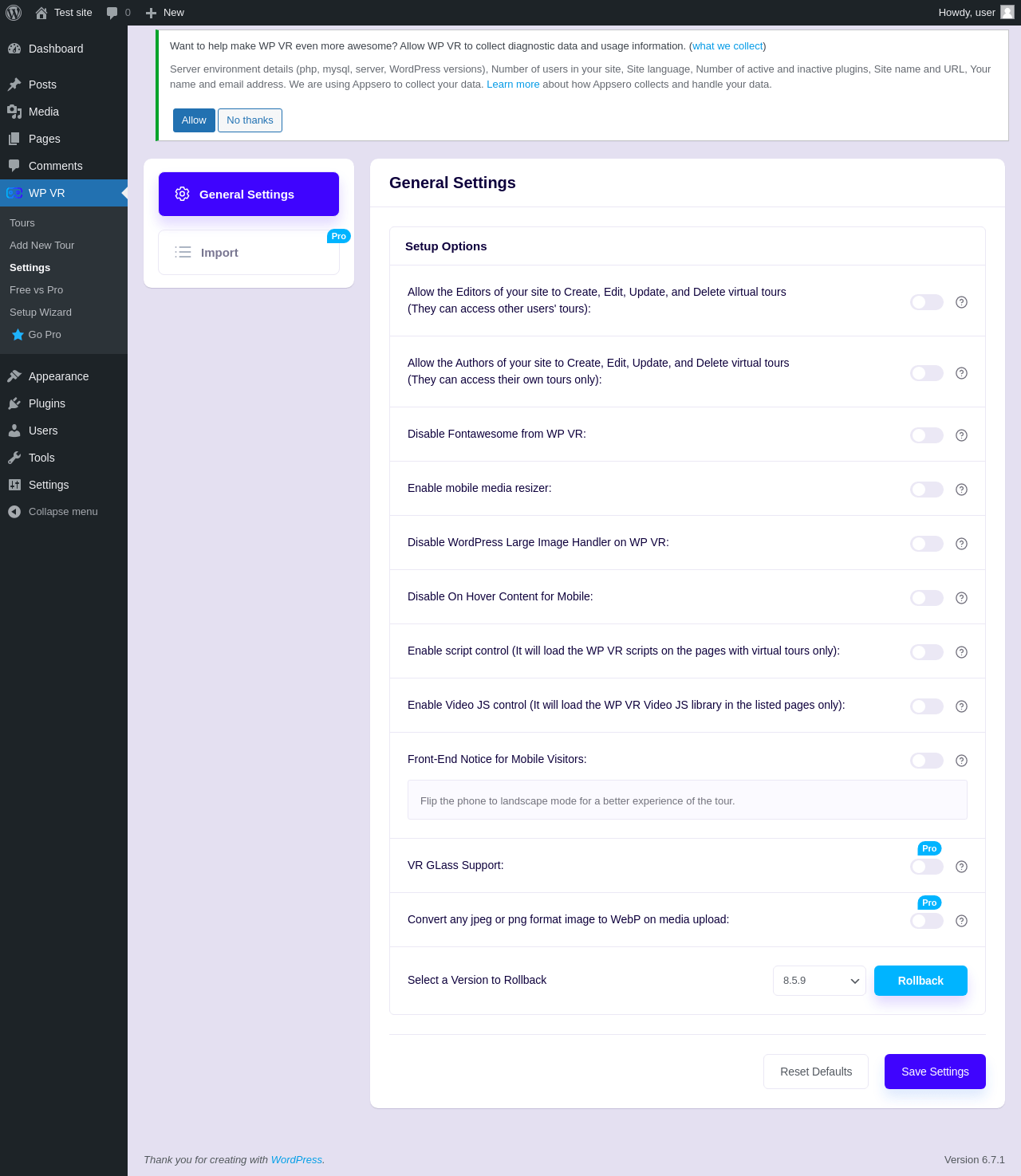1021x1176 pixels.
Task: Click the No thanks button
Action: (x=250, y=120)
